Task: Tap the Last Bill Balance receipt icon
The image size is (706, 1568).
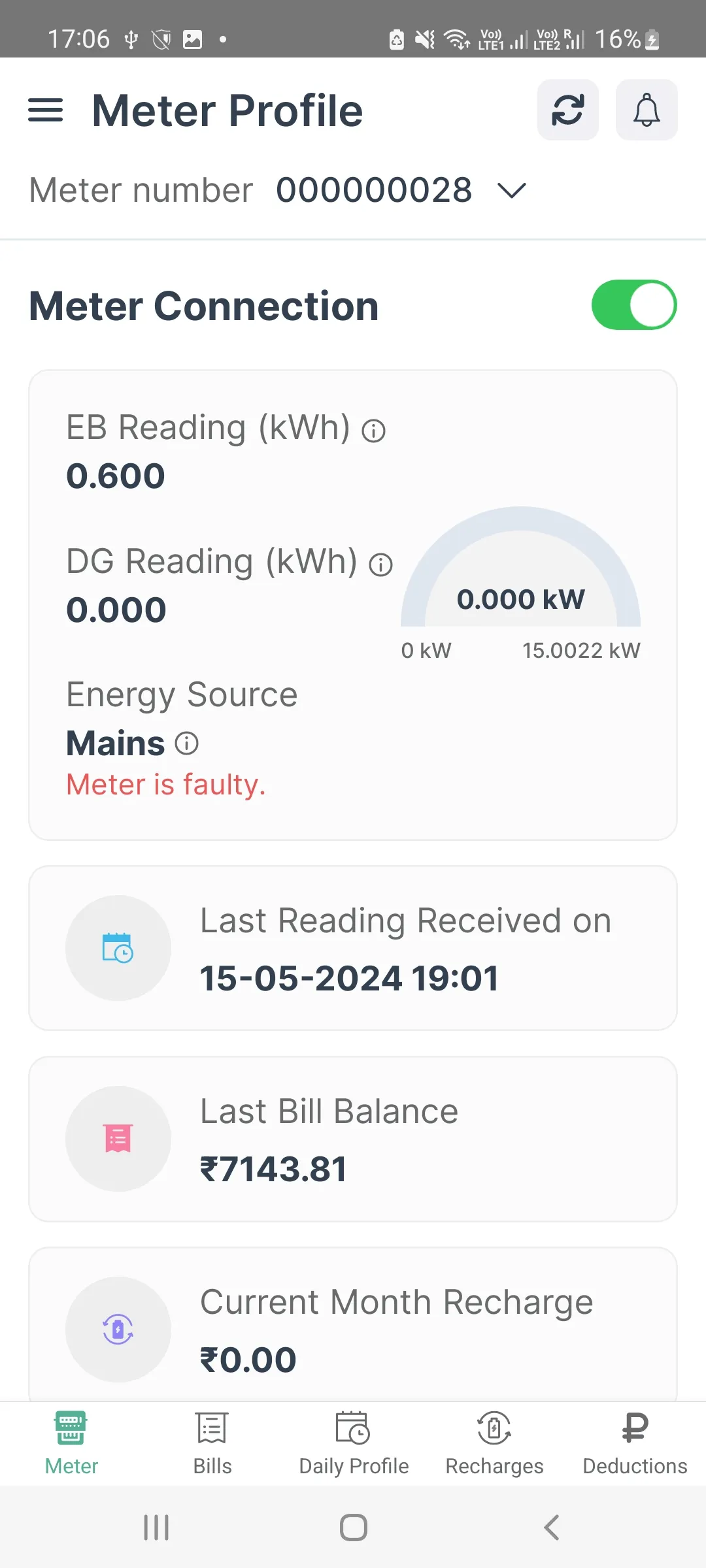Action: point(118,1139)
